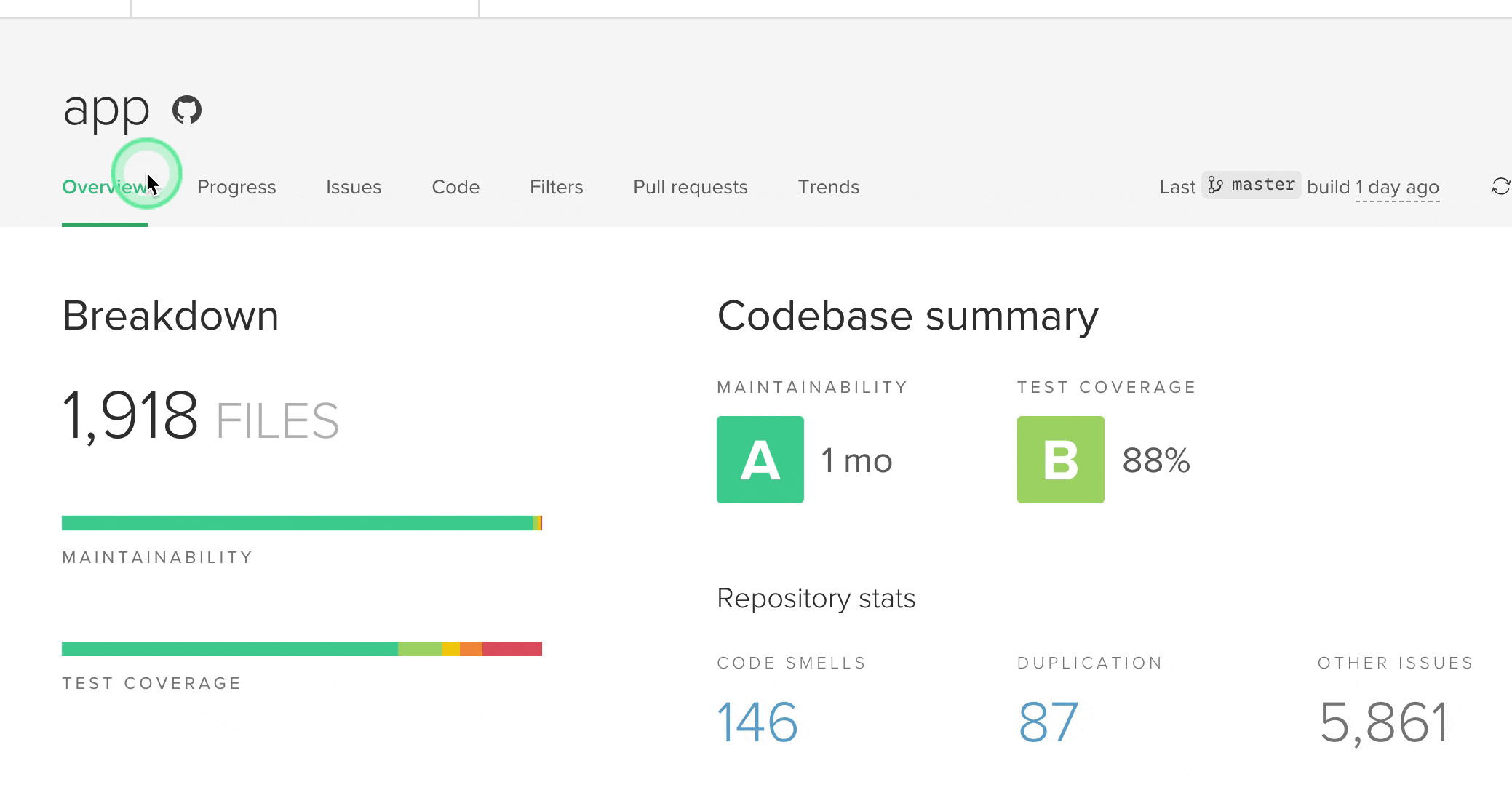This screenshot has height=790, width=1512.
Task: View the Pull requests tab
Action: (x=690, y=187)
